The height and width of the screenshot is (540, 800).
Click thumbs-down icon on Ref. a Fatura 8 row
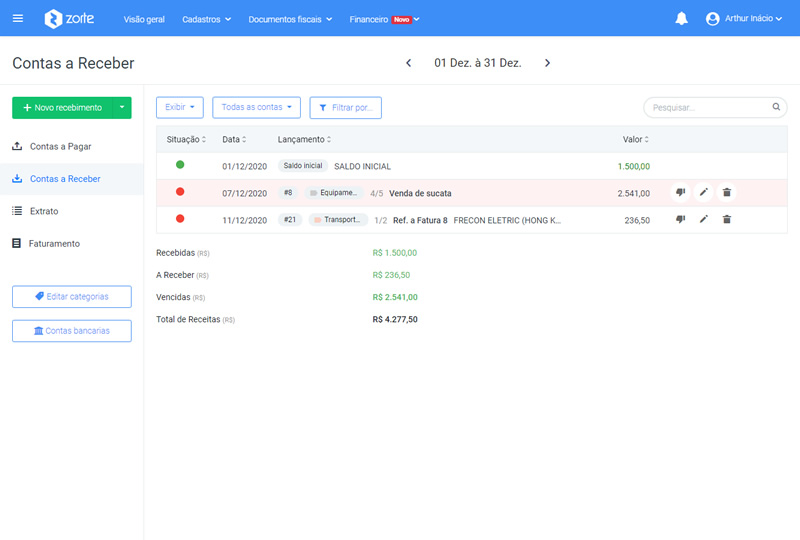(680, 219)
